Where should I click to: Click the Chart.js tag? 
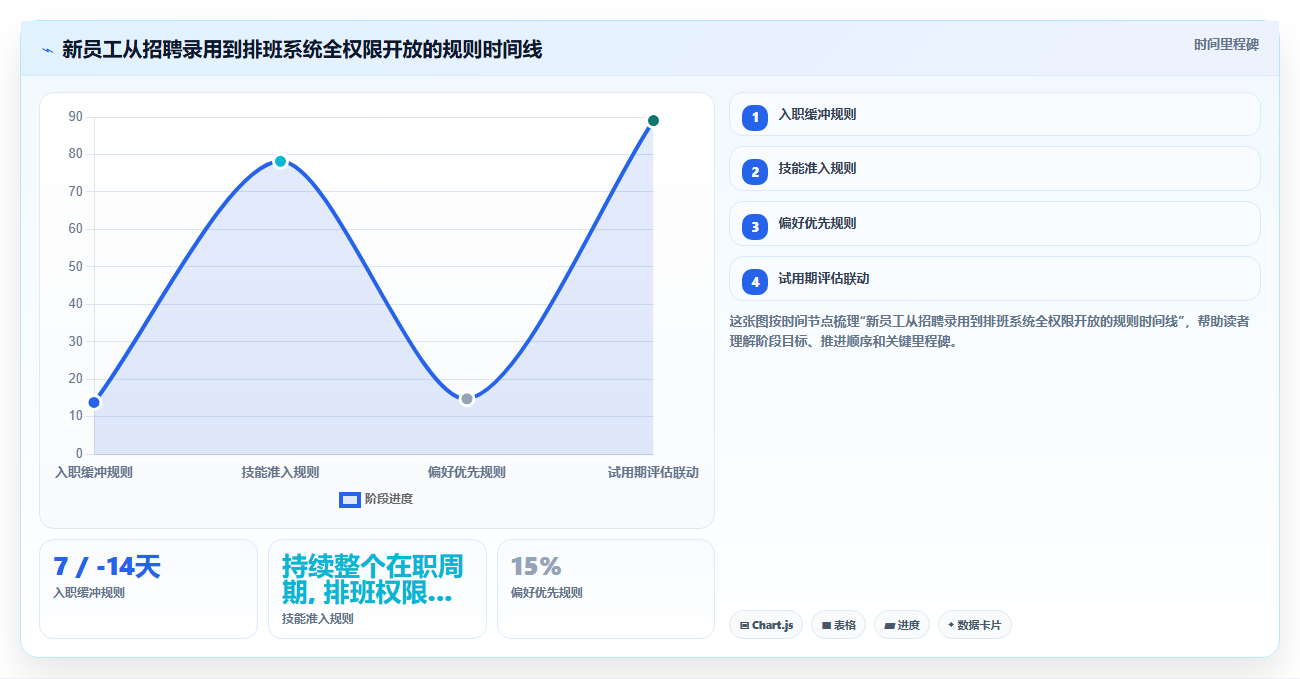766,625
